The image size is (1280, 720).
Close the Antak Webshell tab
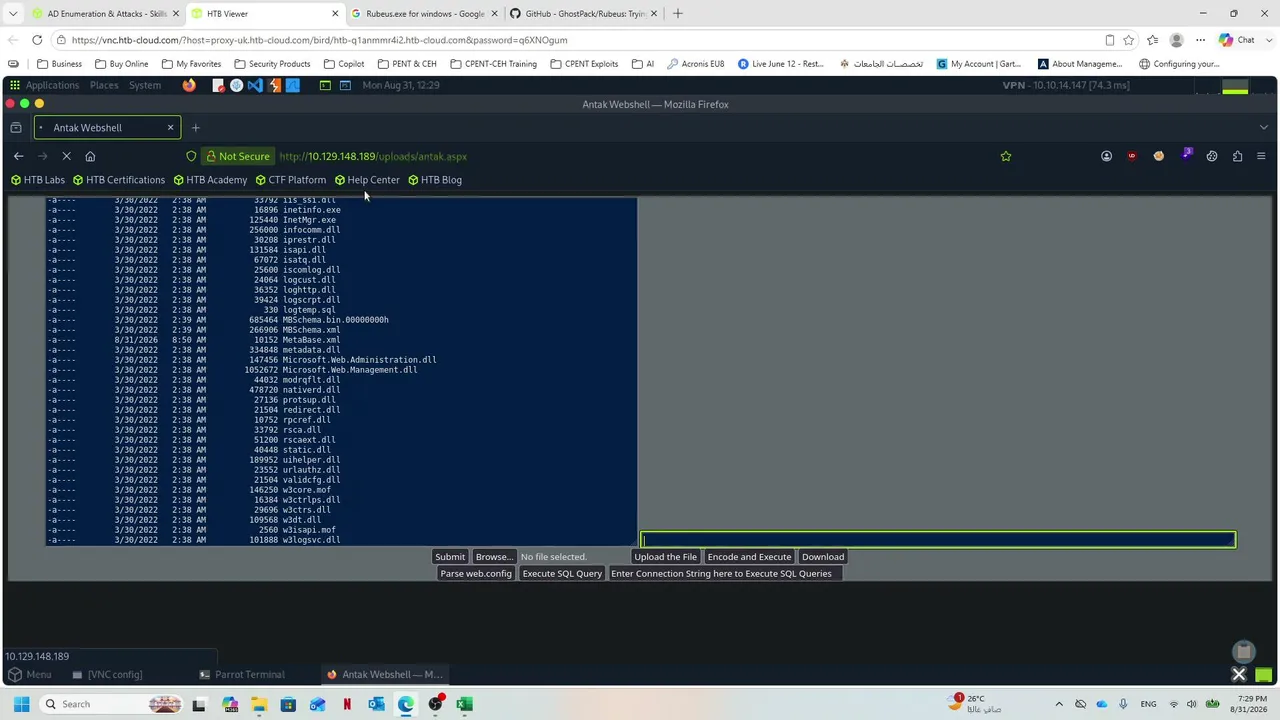[x=170, y=127]
